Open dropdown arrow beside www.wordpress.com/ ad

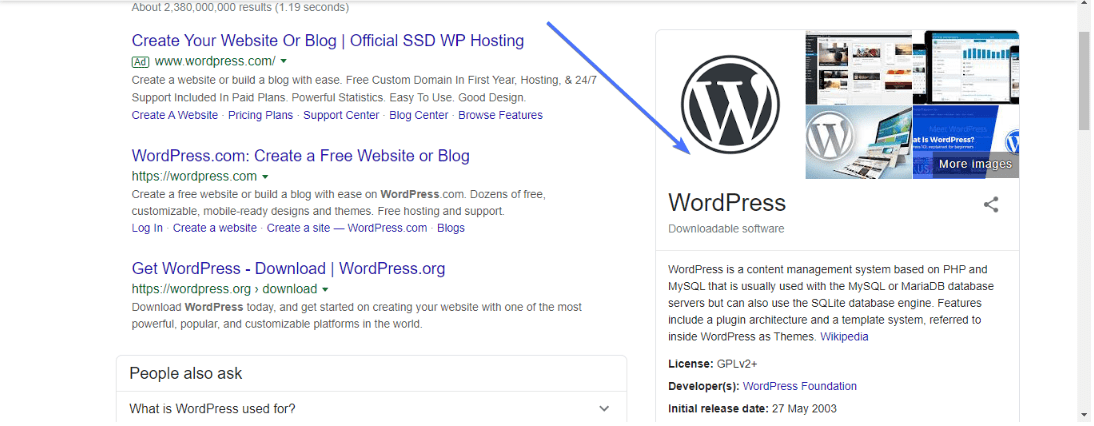pyautogui.click(x=284, y=61)
